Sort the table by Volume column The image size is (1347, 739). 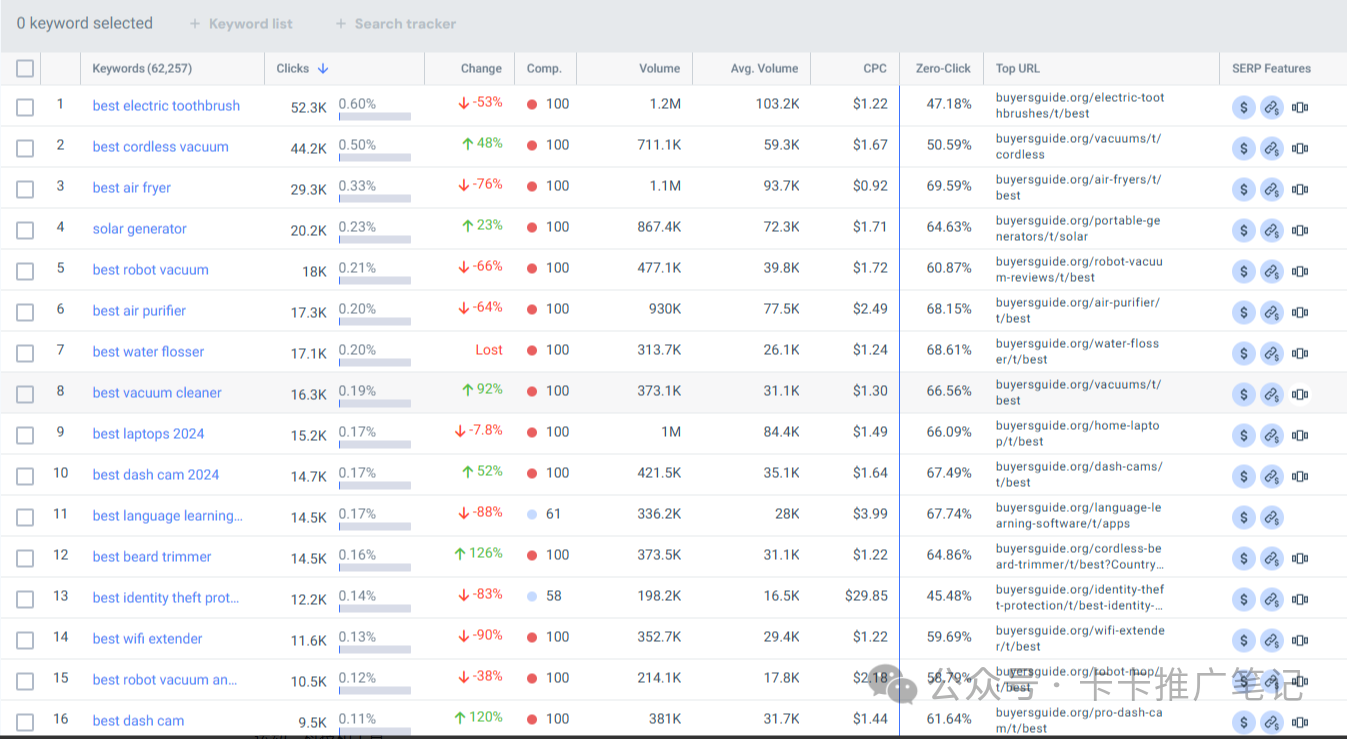[x=659, y=68]
